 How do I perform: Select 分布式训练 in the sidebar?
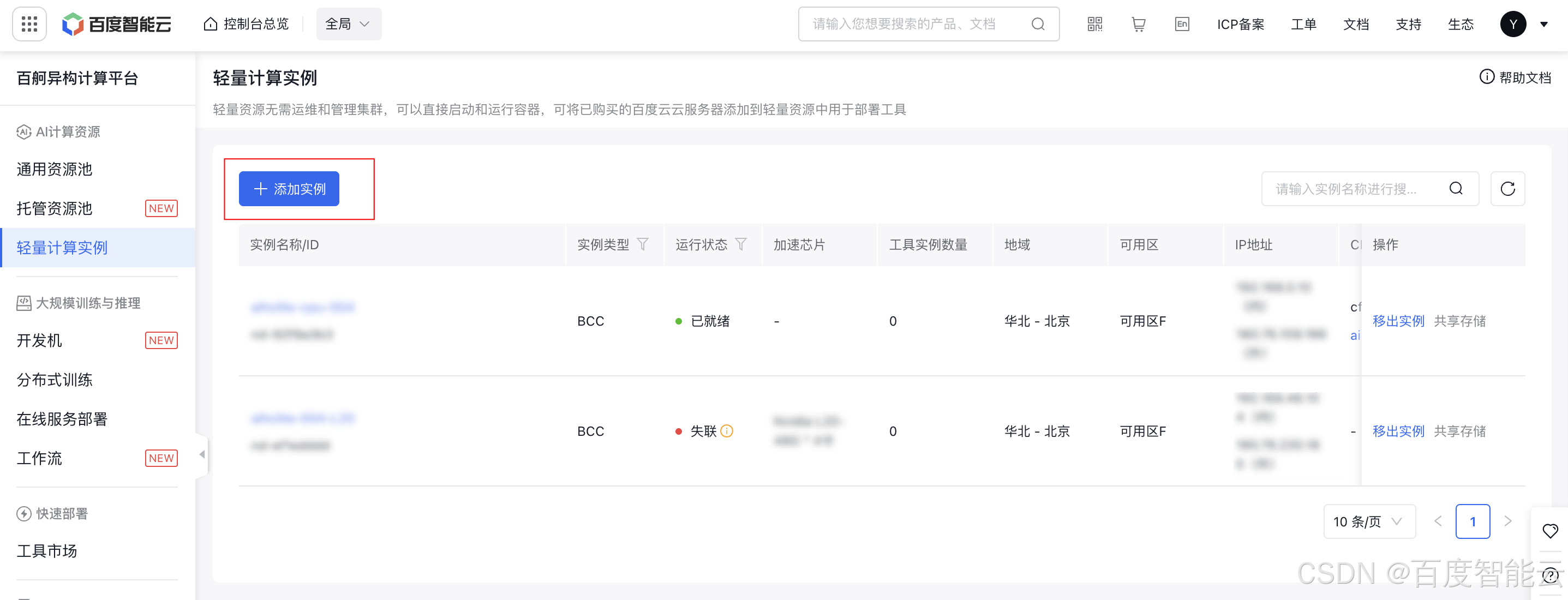(x=55, y=380)
